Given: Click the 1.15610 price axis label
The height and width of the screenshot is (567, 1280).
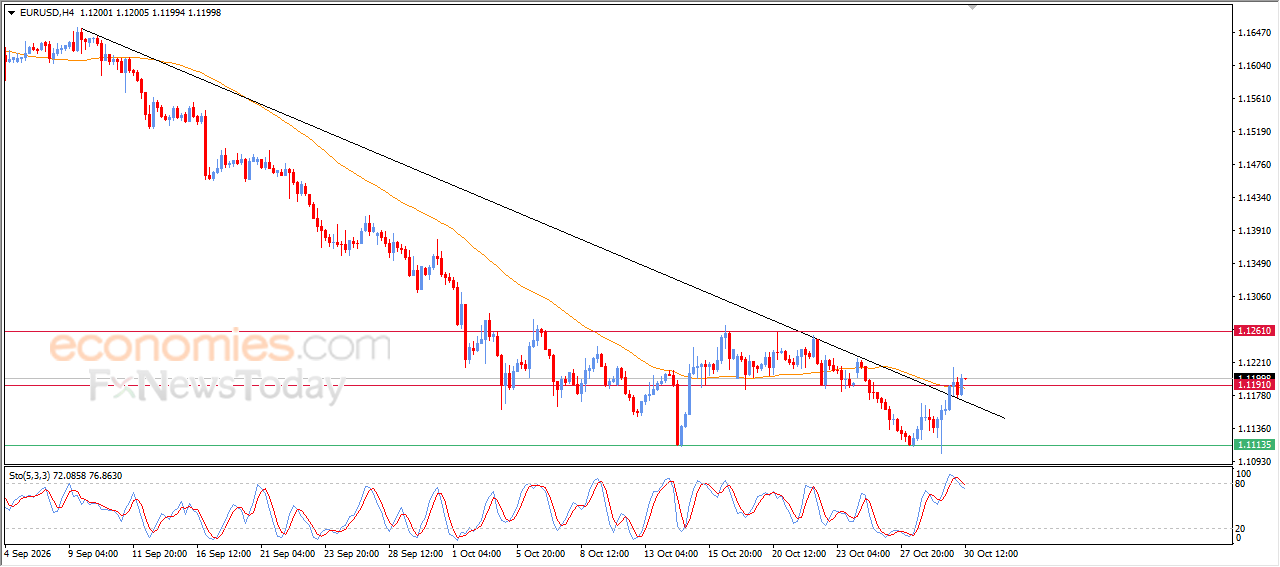Looking at the screenshot, I should click(x=1253, y=99).
